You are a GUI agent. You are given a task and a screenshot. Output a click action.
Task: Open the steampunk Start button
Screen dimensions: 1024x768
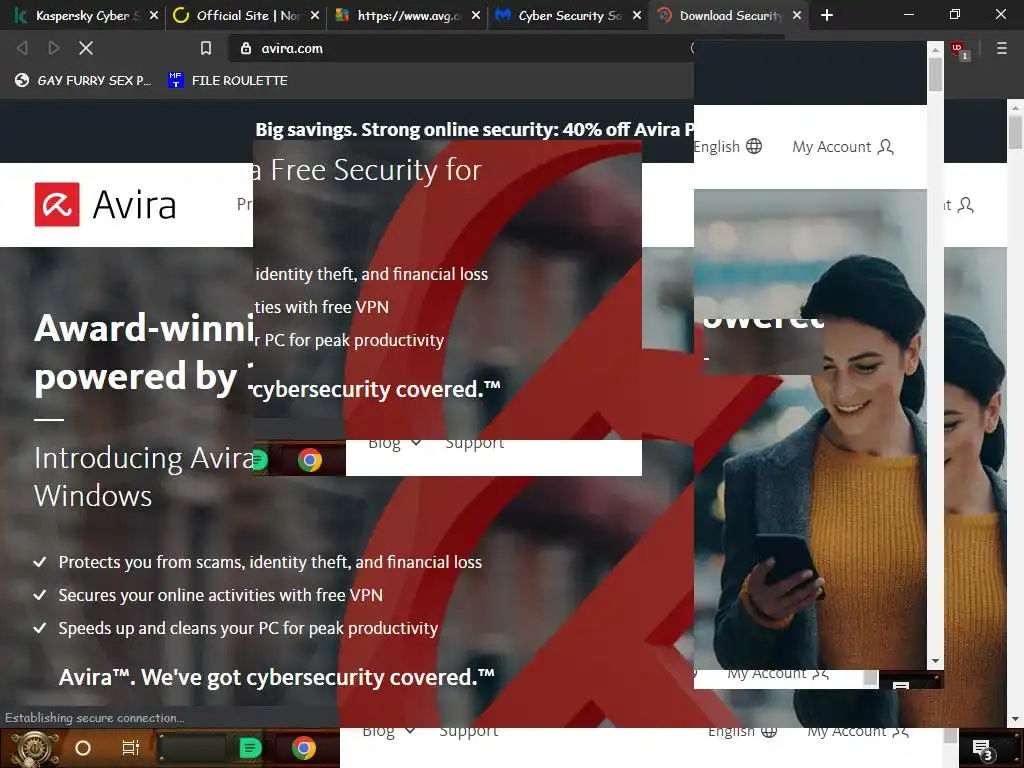pyautogui.click(x=35, y=748)
